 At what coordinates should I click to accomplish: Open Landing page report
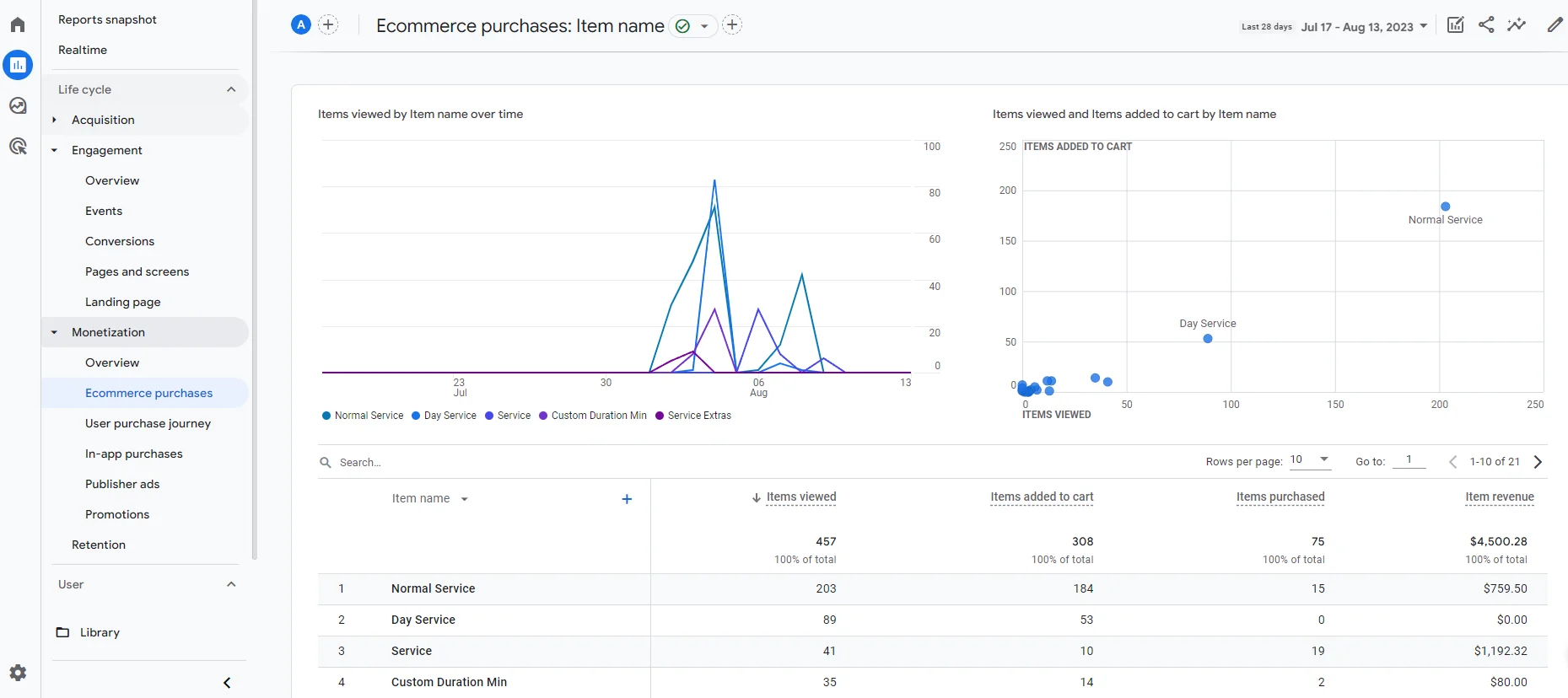(122, 302)
